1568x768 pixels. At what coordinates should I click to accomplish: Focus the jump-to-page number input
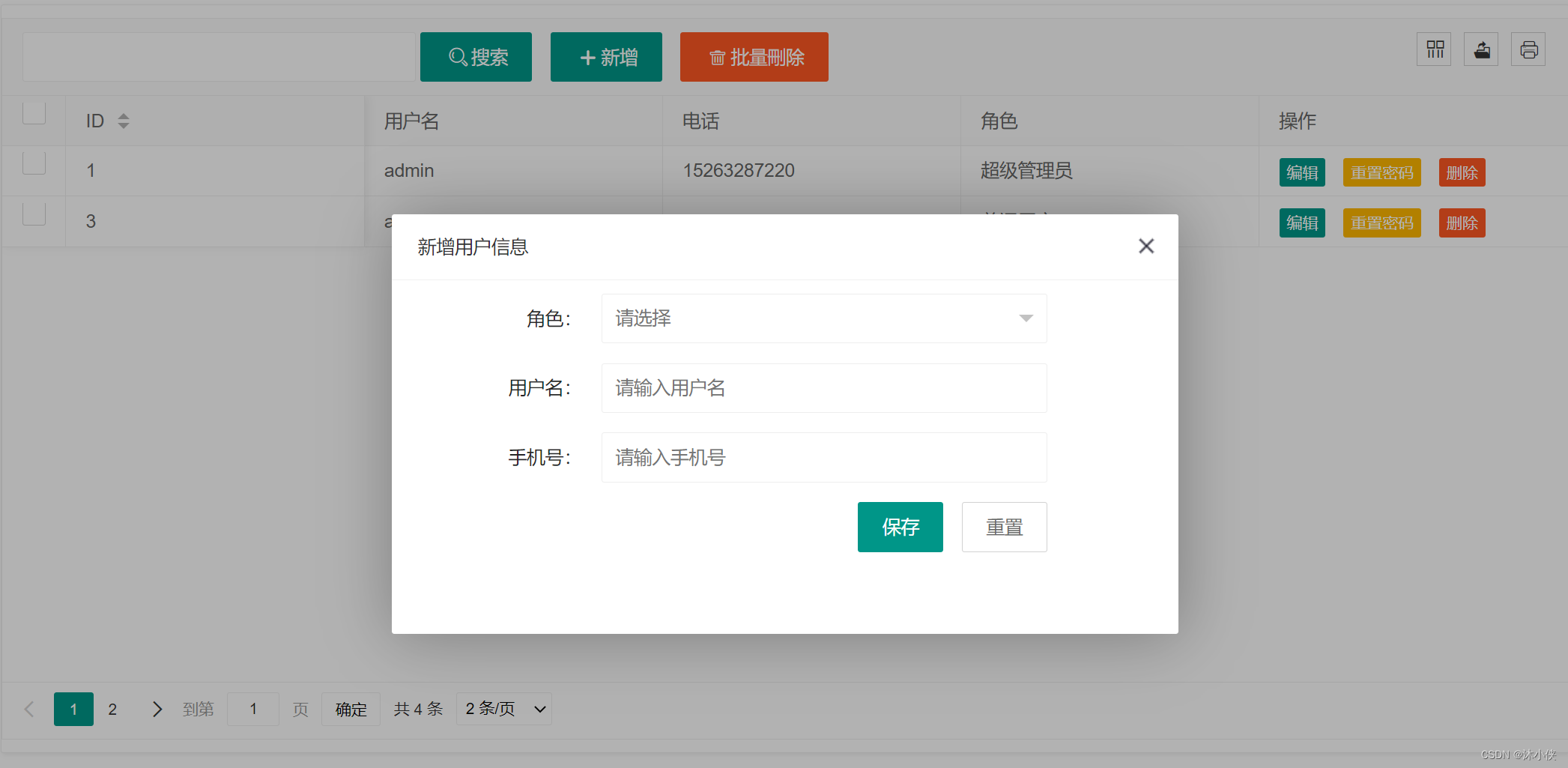click(x=253, y=709)
